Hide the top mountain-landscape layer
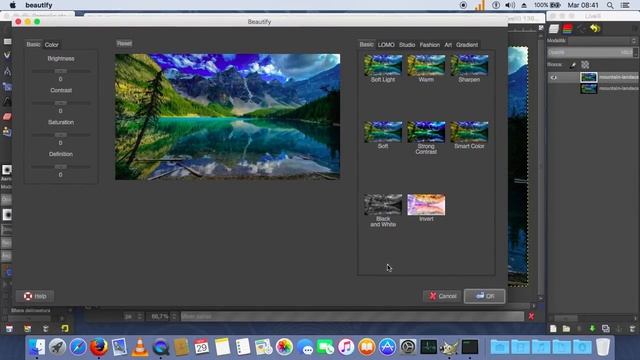Viewport: 640px width, 360px height. tap(553, 77)
